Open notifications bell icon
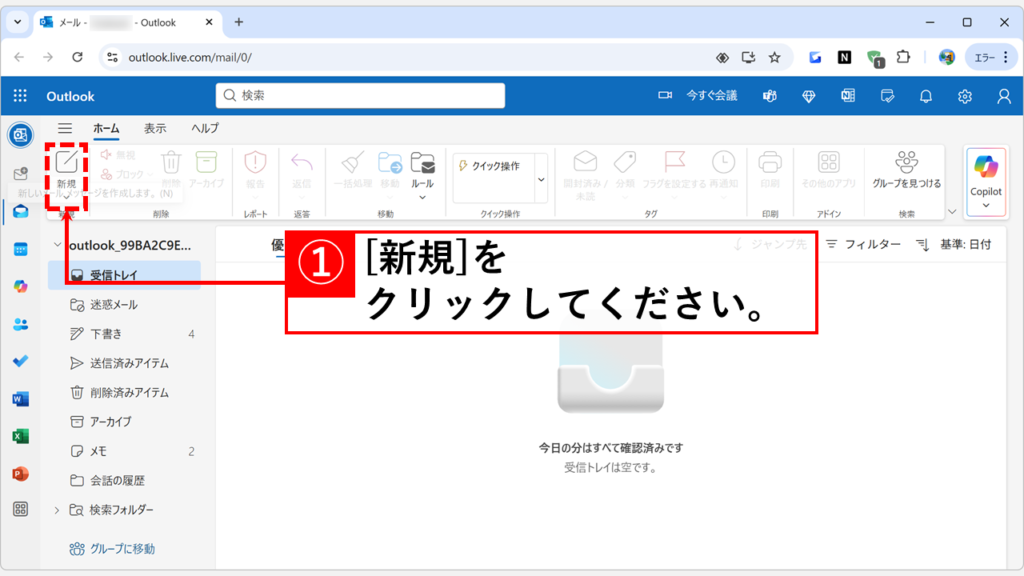The height and width of the screenshot is (576, 1024). coord(925,96)
